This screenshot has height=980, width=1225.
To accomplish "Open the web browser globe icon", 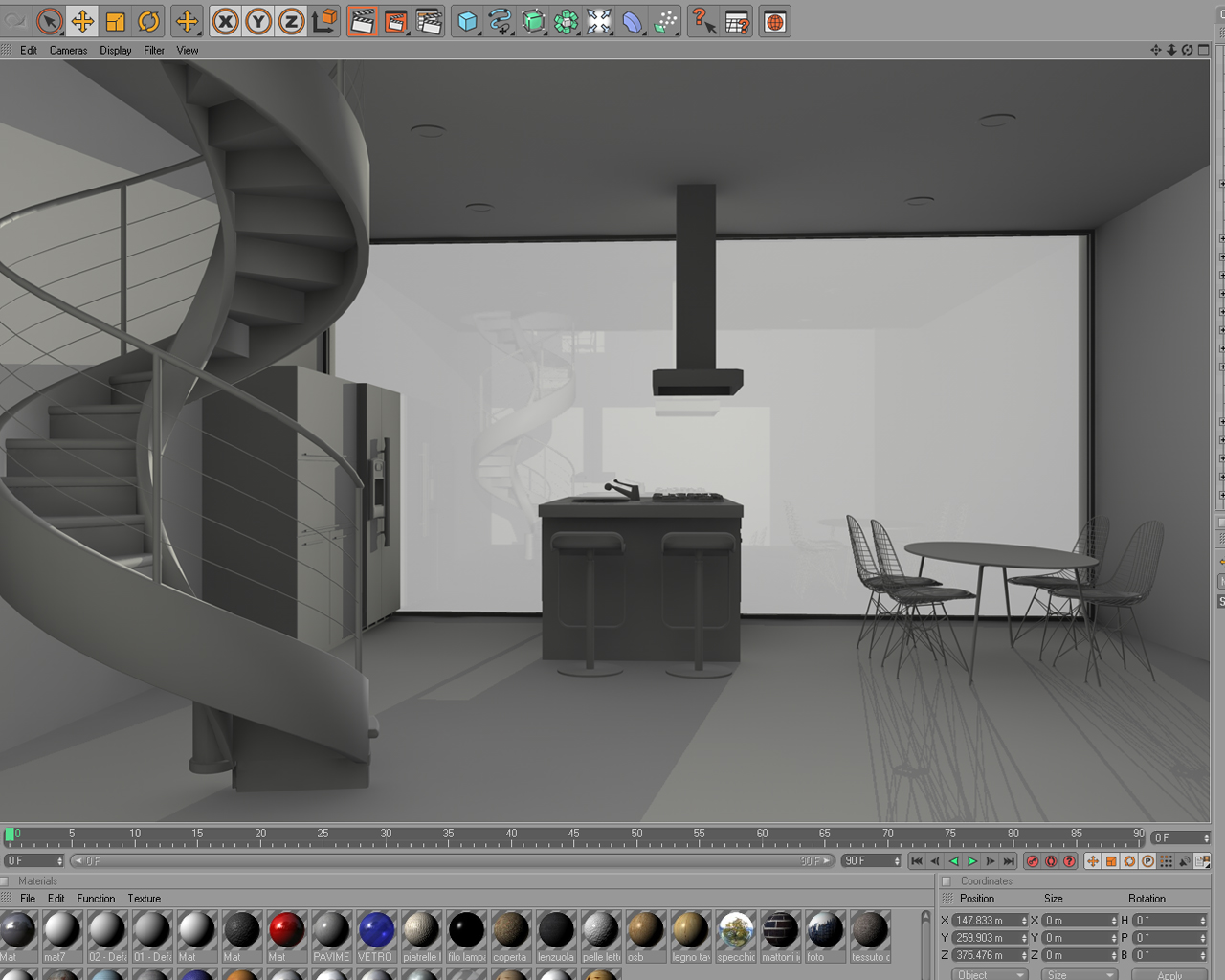I will tap(775, 20).
